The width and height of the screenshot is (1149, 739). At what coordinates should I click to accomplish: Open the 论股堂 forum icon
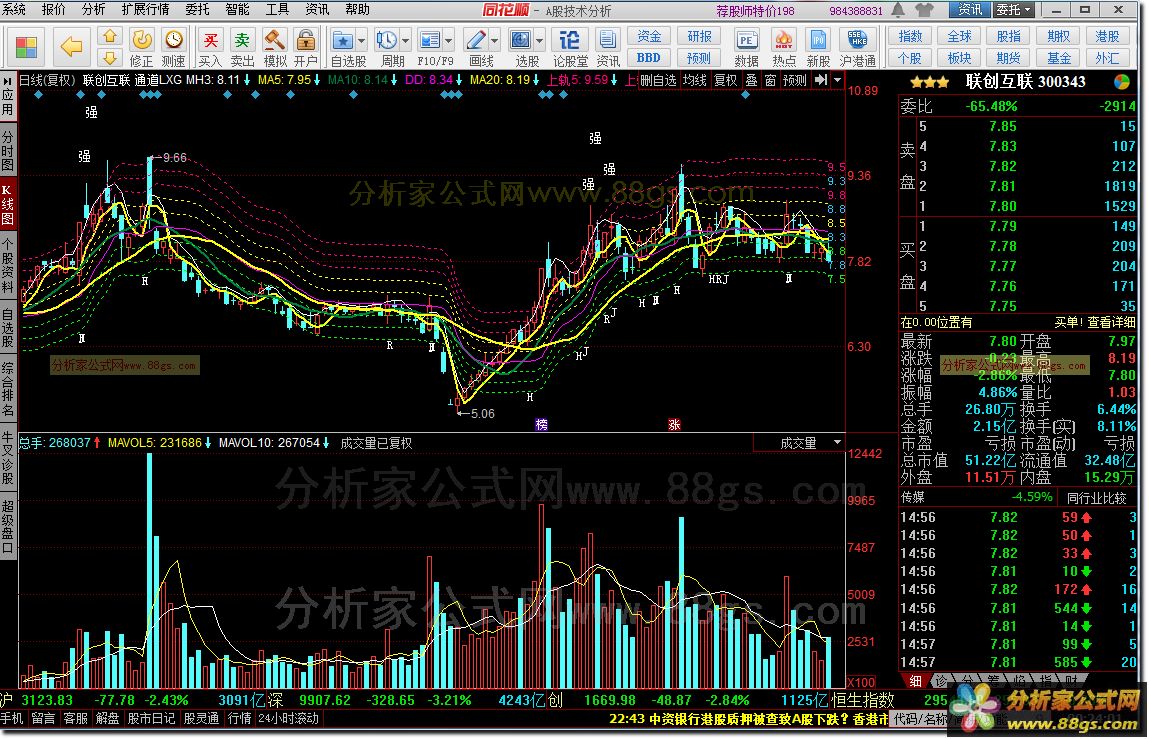click(570, 48)
